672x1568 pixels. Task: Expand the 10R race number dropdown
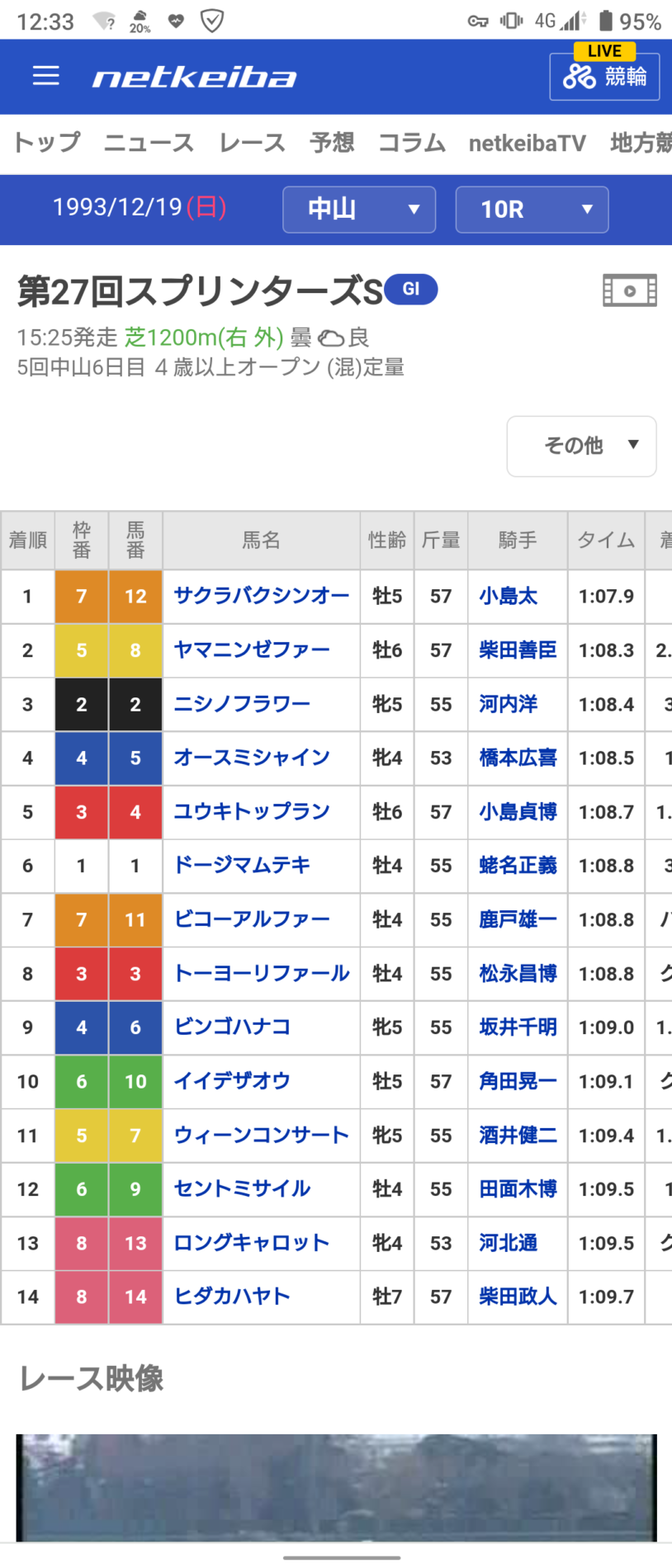(x=532, y=210)
